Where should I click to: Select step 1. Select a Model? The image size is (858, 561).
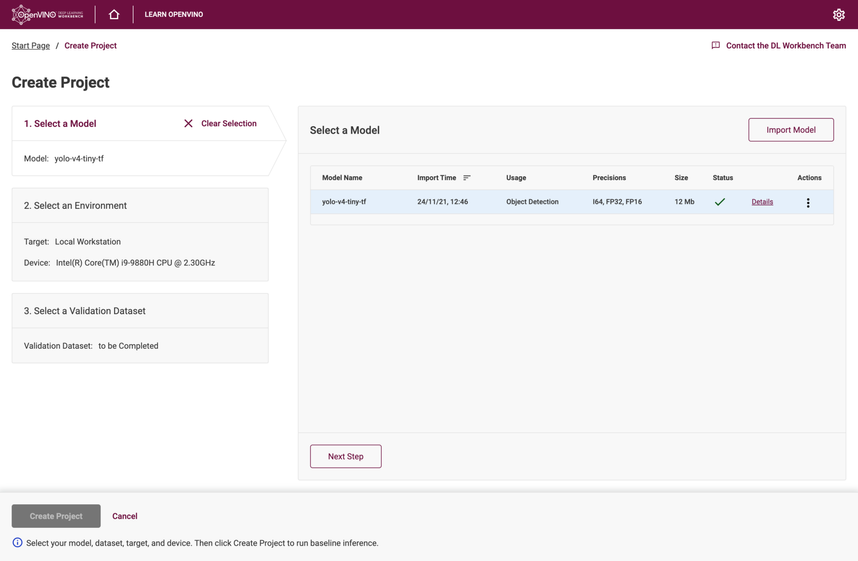pos(60,124)
